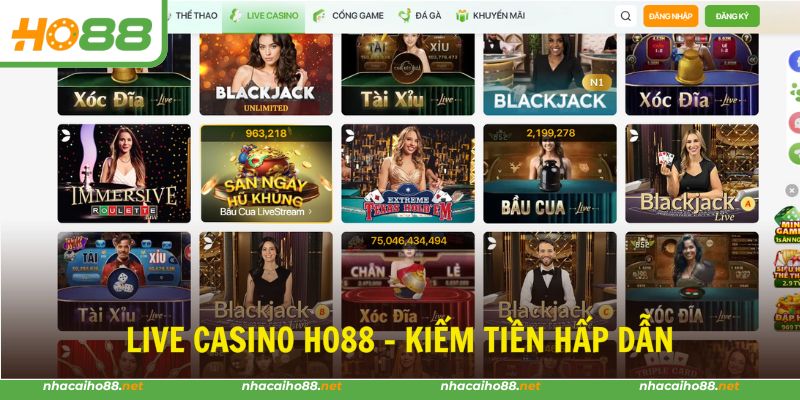Click the search magnifier icon
The image size is (800, 400).
coord(626,16)
